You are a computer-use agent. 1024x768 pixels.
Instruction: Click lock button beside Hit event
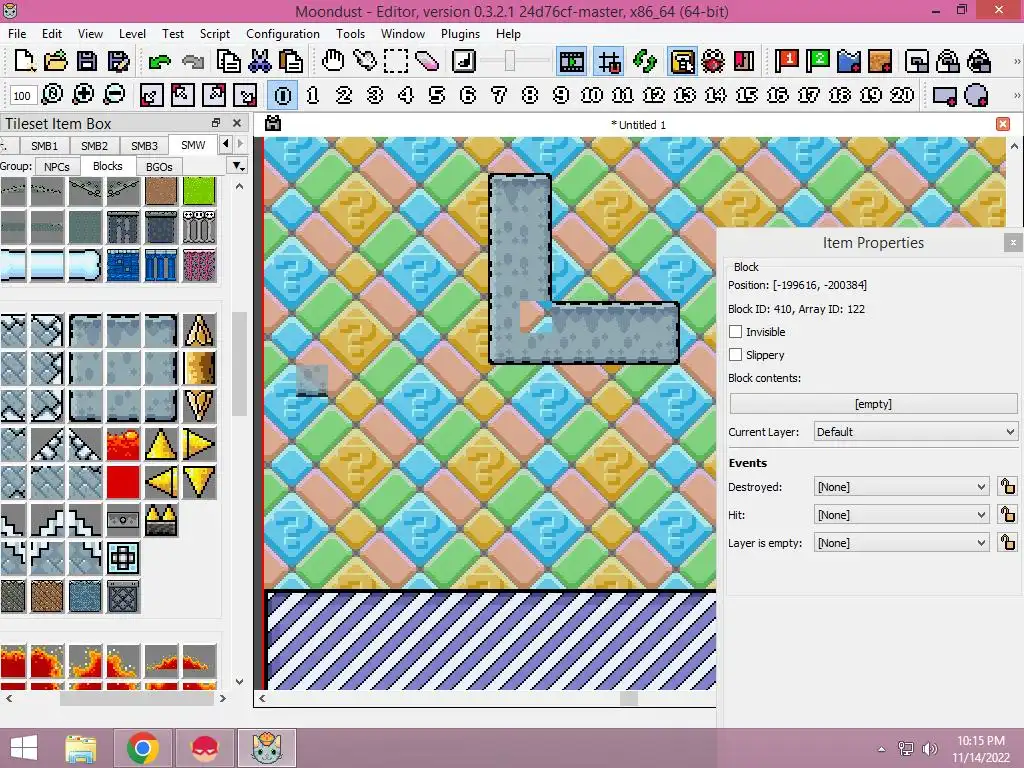[x=1008, y=515]
